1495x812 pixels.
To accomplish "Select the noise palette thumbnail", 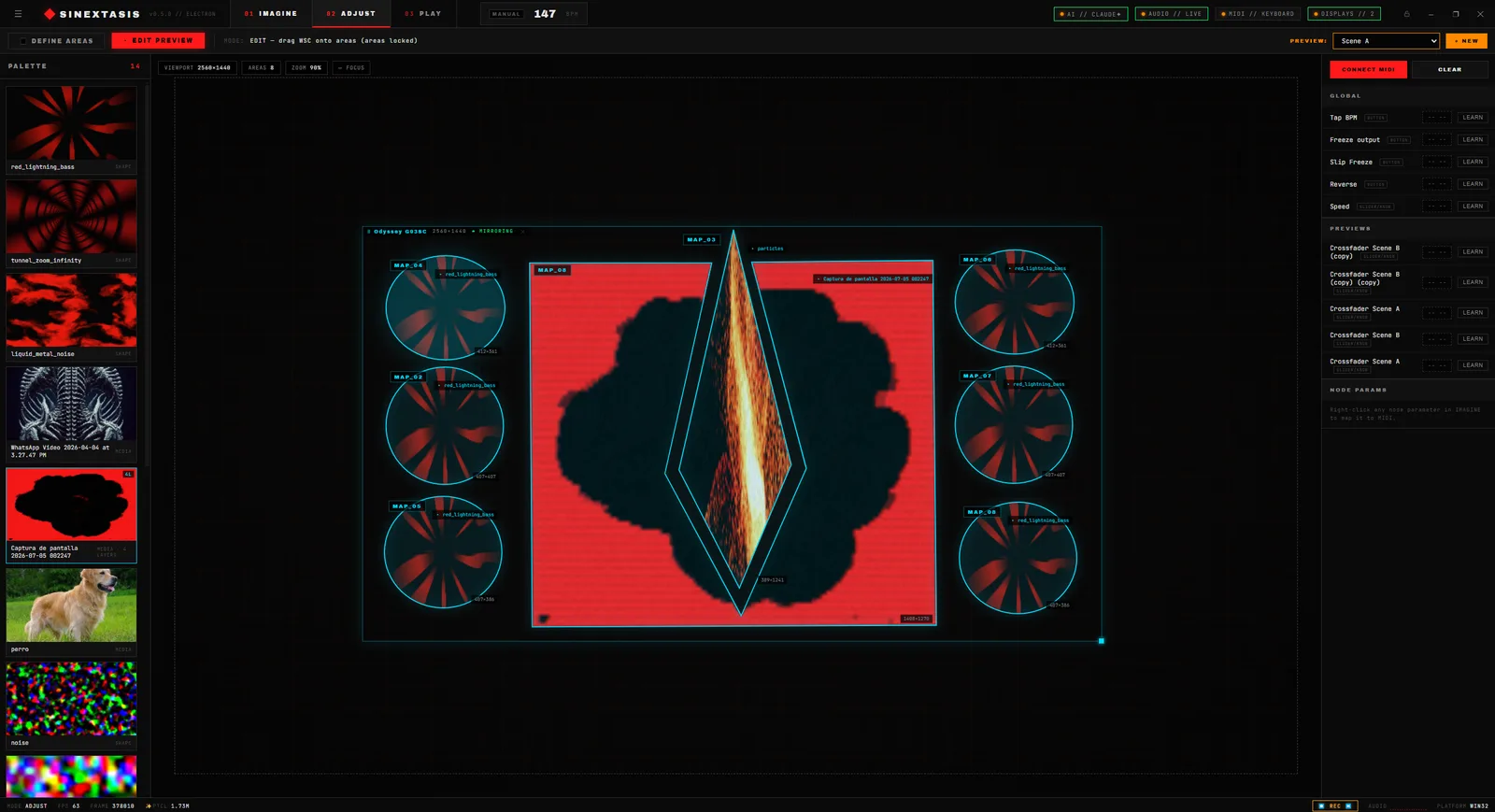I will pos(71,699).
